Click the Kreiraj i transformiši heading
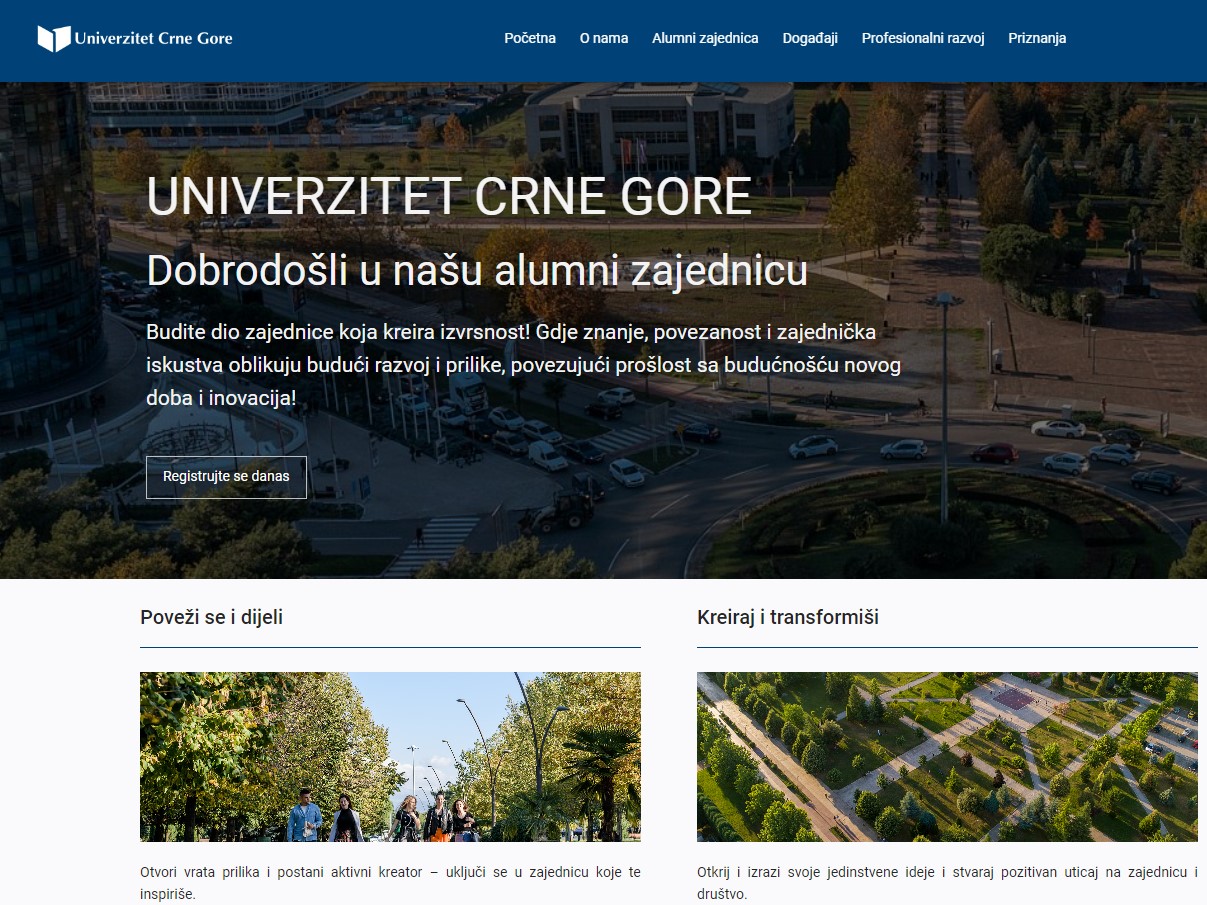This screenshot has width=1207, height=905. click(x=788, y=617)
